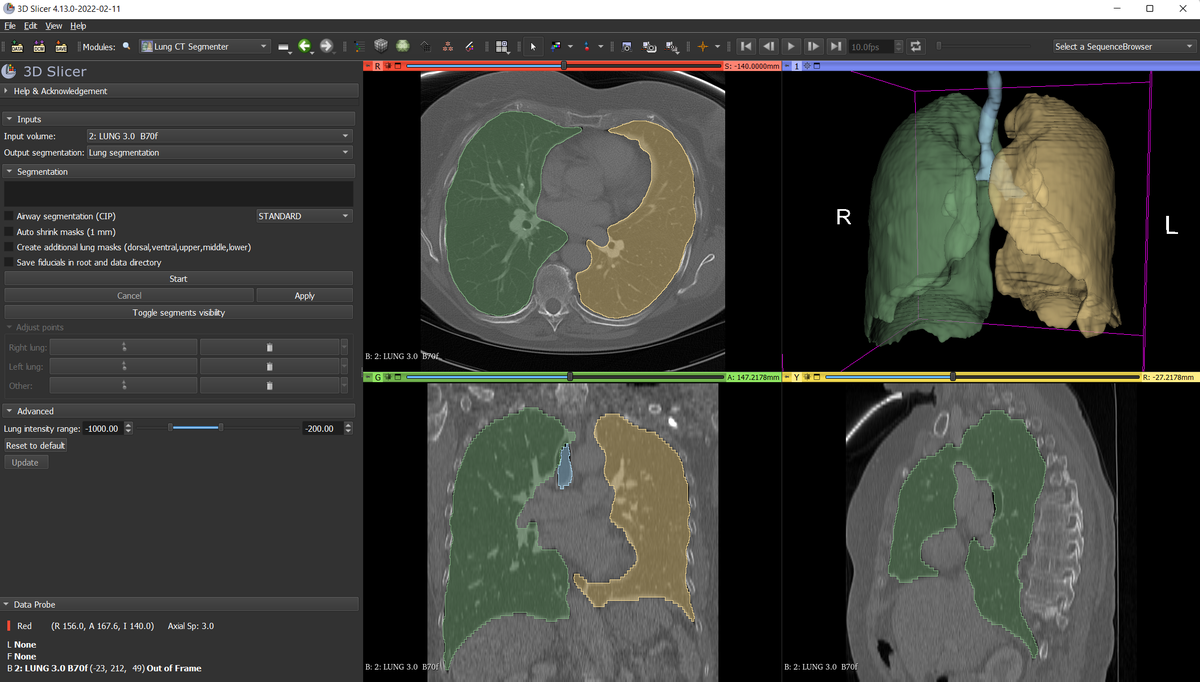Open the Select a SequenceBrowser dropdown

(1120, 45)
